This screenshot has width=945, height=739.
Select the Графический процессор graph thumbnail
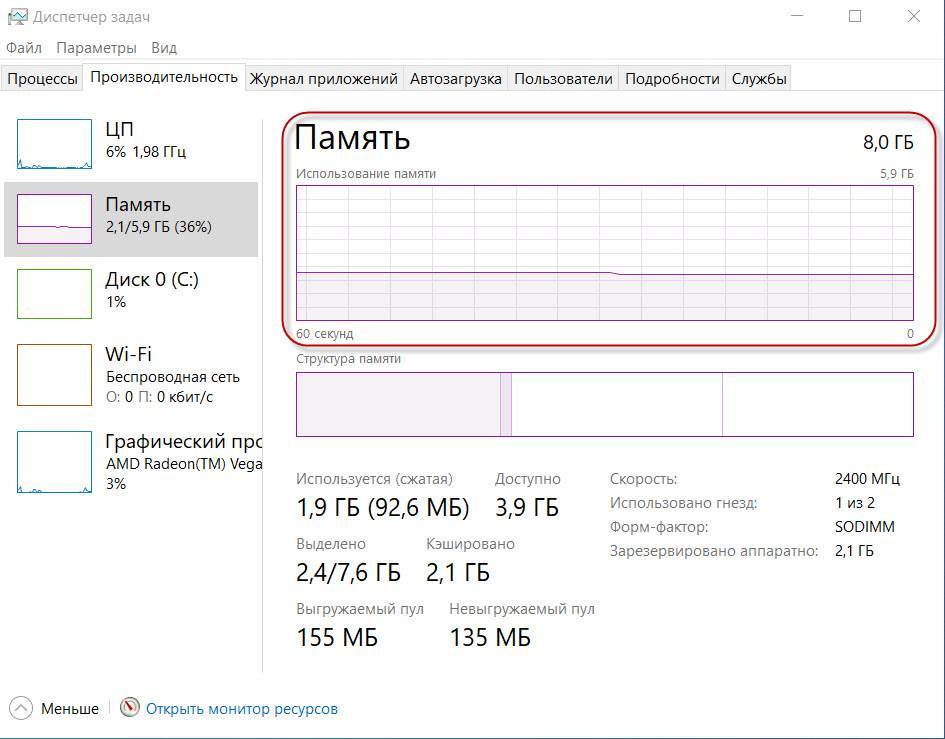coord(54,462)
